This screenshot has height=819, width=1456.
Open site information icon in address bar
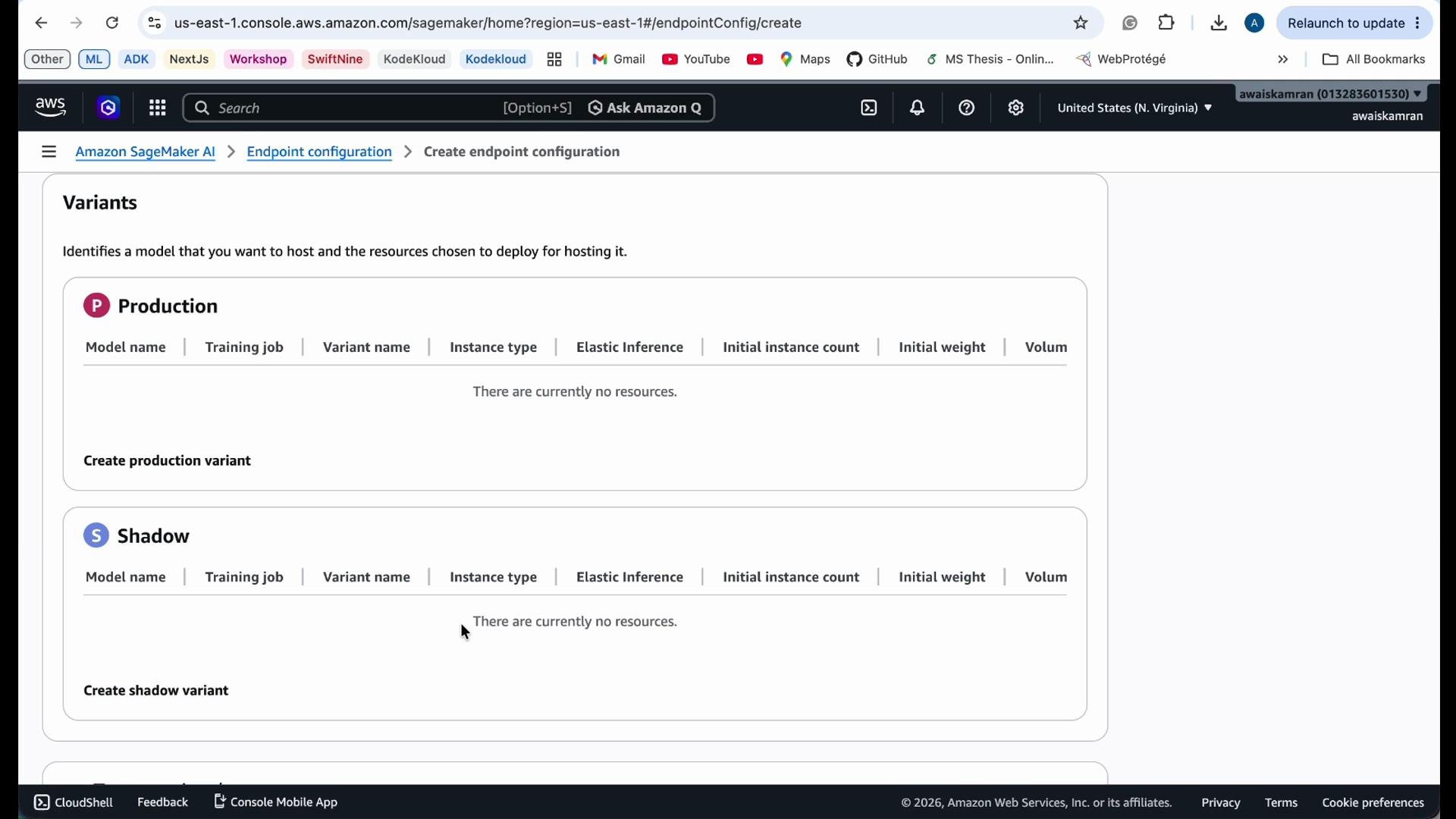pyautogui.click(x=155, y=24)
